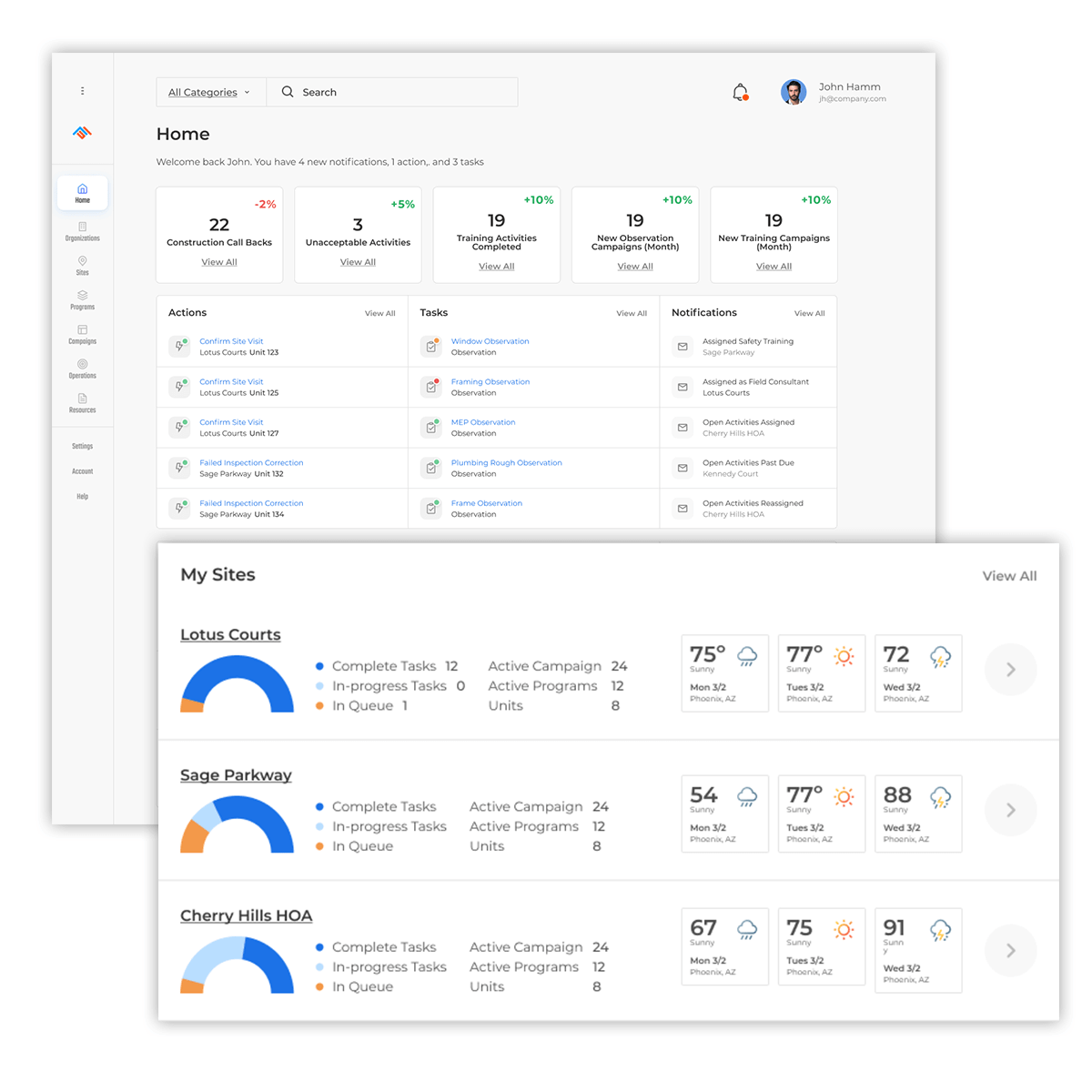Open Campaigns in the sidebar

point(82,335)
